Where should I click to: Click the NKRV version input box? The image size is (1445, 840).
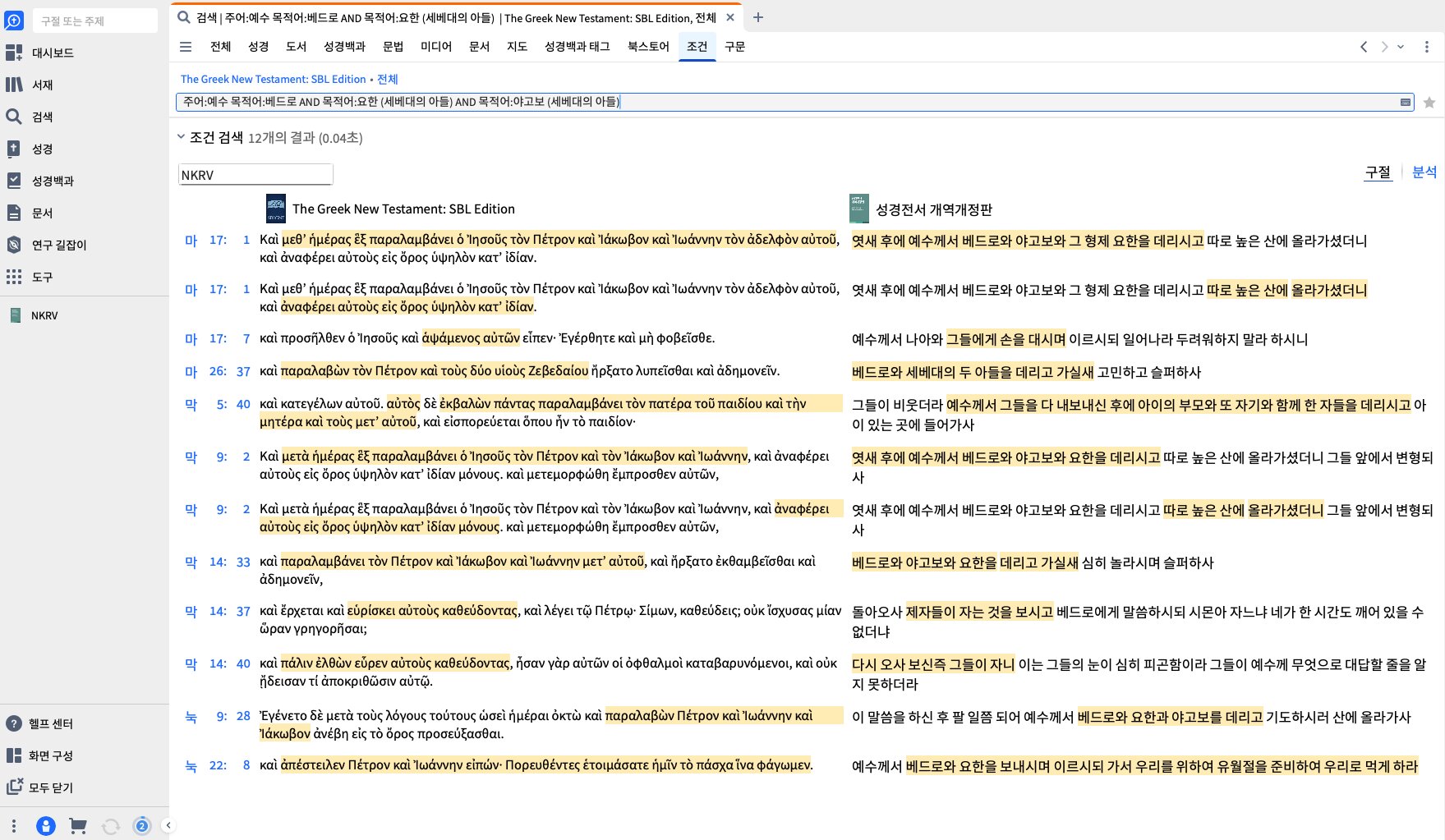255,175
